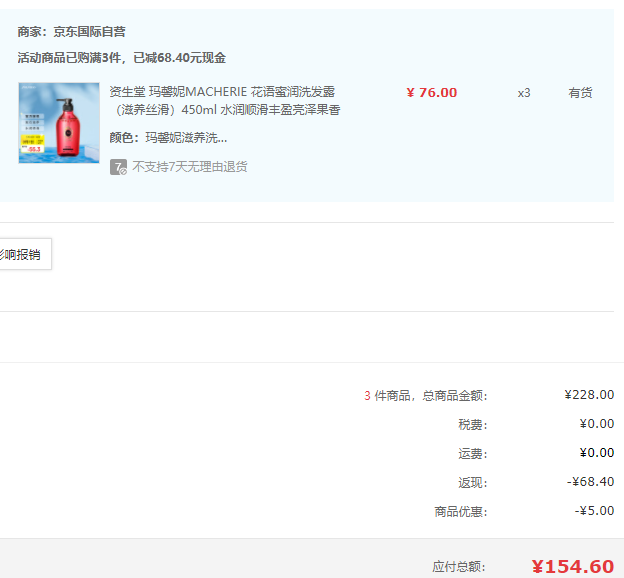Click the payable total ¥154.60
624x578 pixels.
coord(573,566)
